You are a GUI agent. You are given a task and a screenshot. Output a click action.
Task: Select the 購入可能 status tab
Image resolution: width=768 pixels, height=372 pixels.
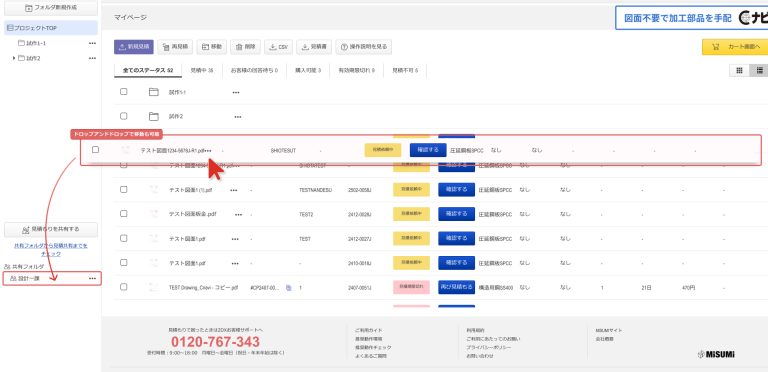click(308, 70)
